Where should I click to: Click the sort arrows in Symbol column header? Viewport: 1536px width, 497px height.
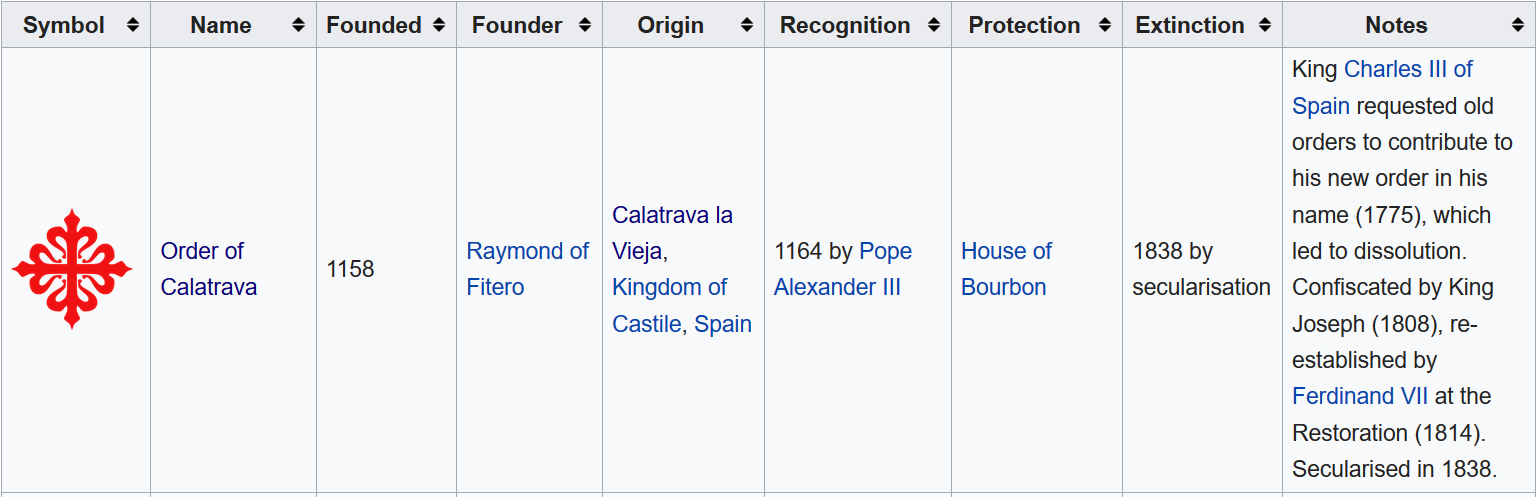(x=133, y=25)
